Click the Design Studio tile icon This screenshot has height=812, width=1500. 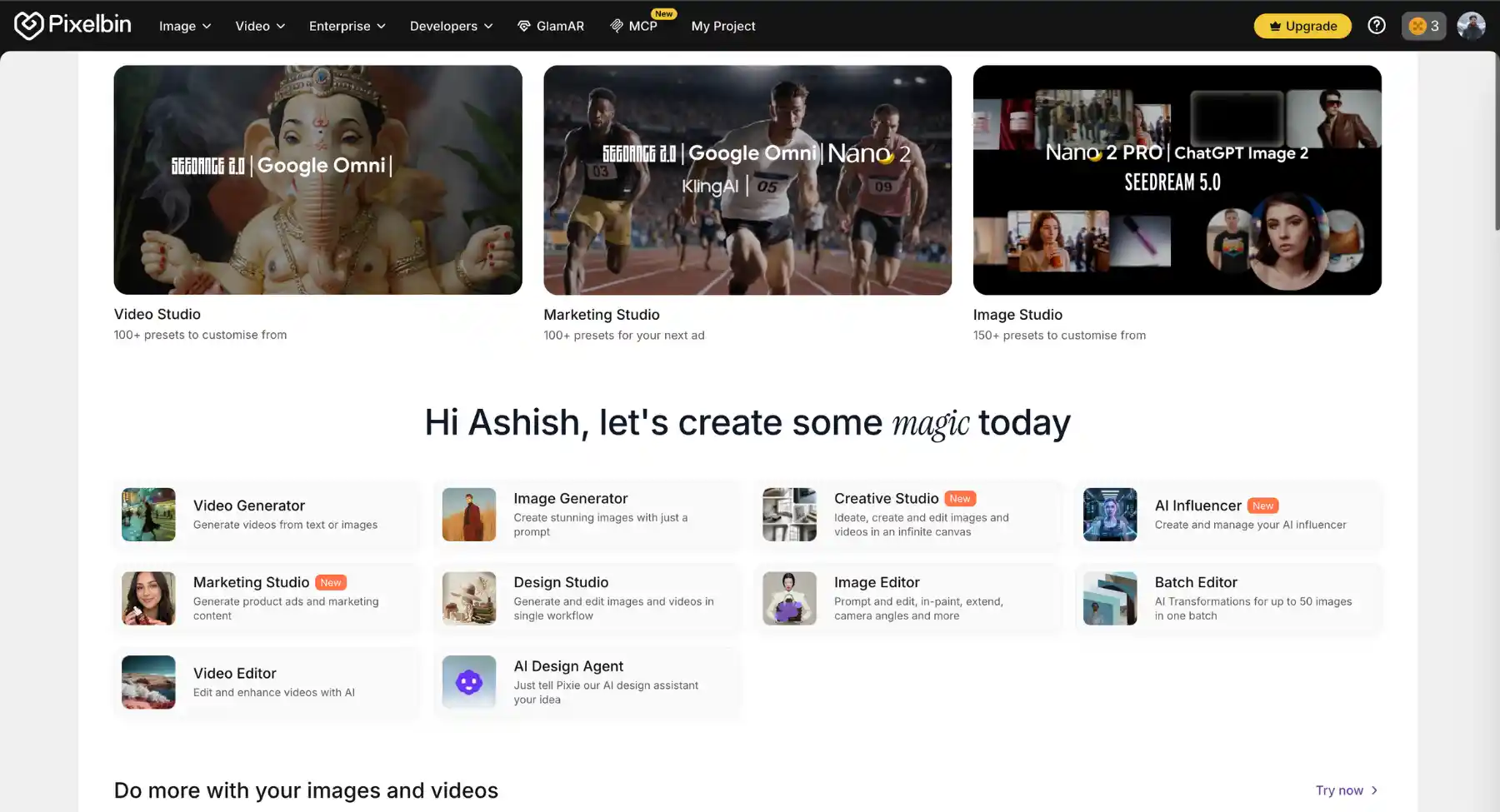point(469,599)
